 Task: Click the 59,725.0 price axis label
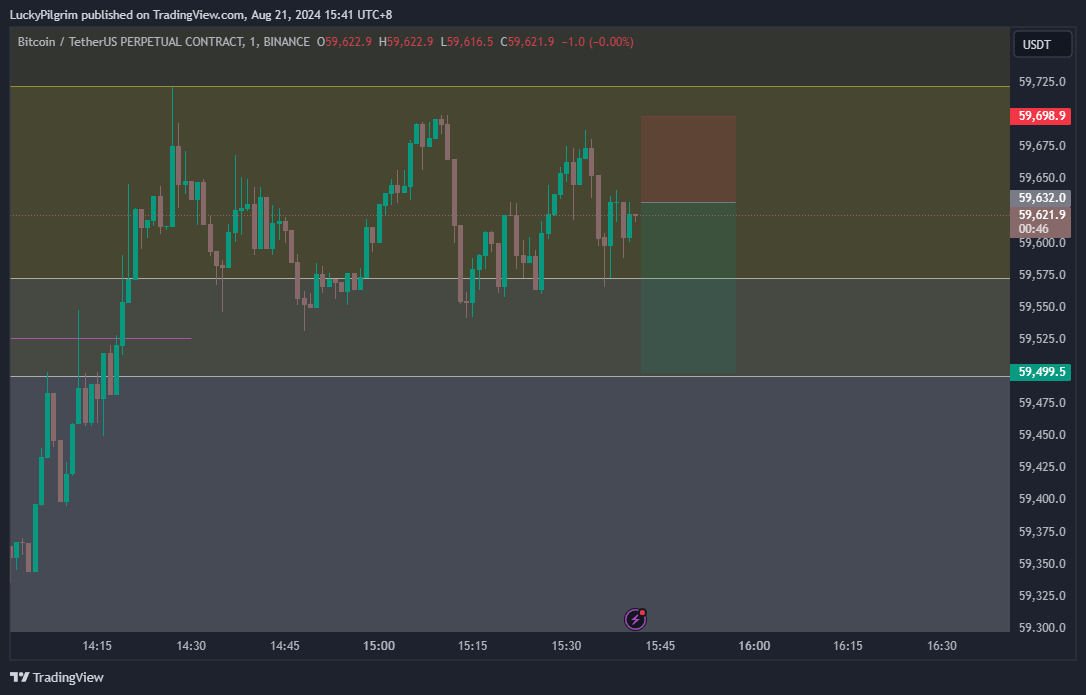pyautogui.click(x=1042, y=82)
